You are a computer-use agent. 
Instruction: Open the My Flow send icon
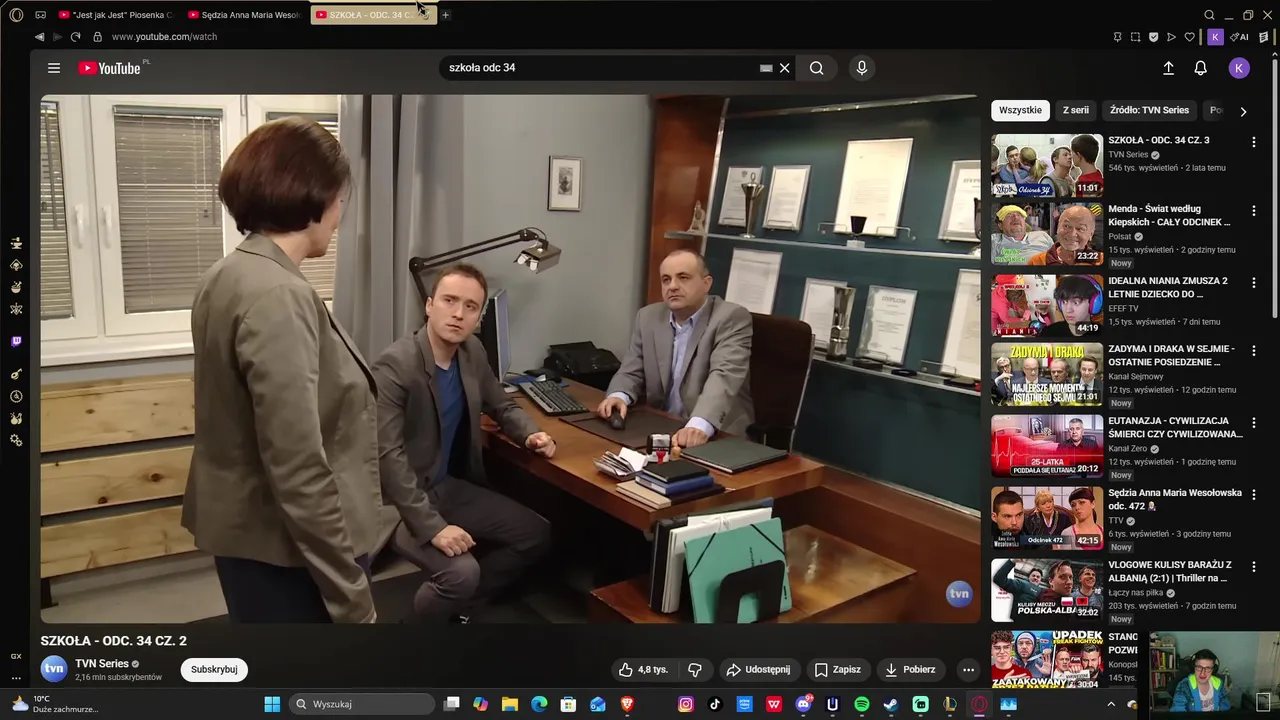[x=1171, y=37]
